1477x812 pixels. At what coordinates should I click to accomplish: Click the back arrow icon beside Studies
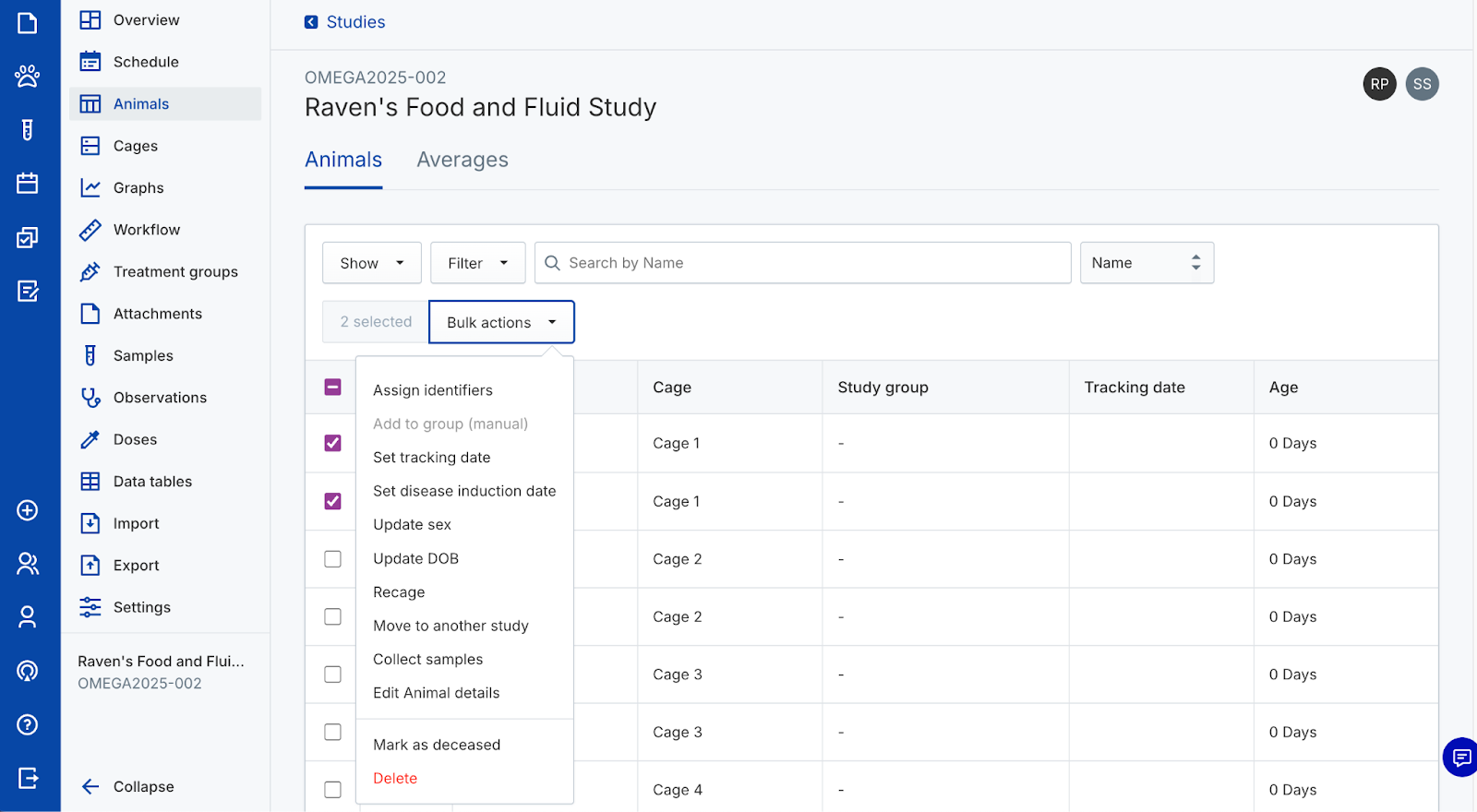311,22
